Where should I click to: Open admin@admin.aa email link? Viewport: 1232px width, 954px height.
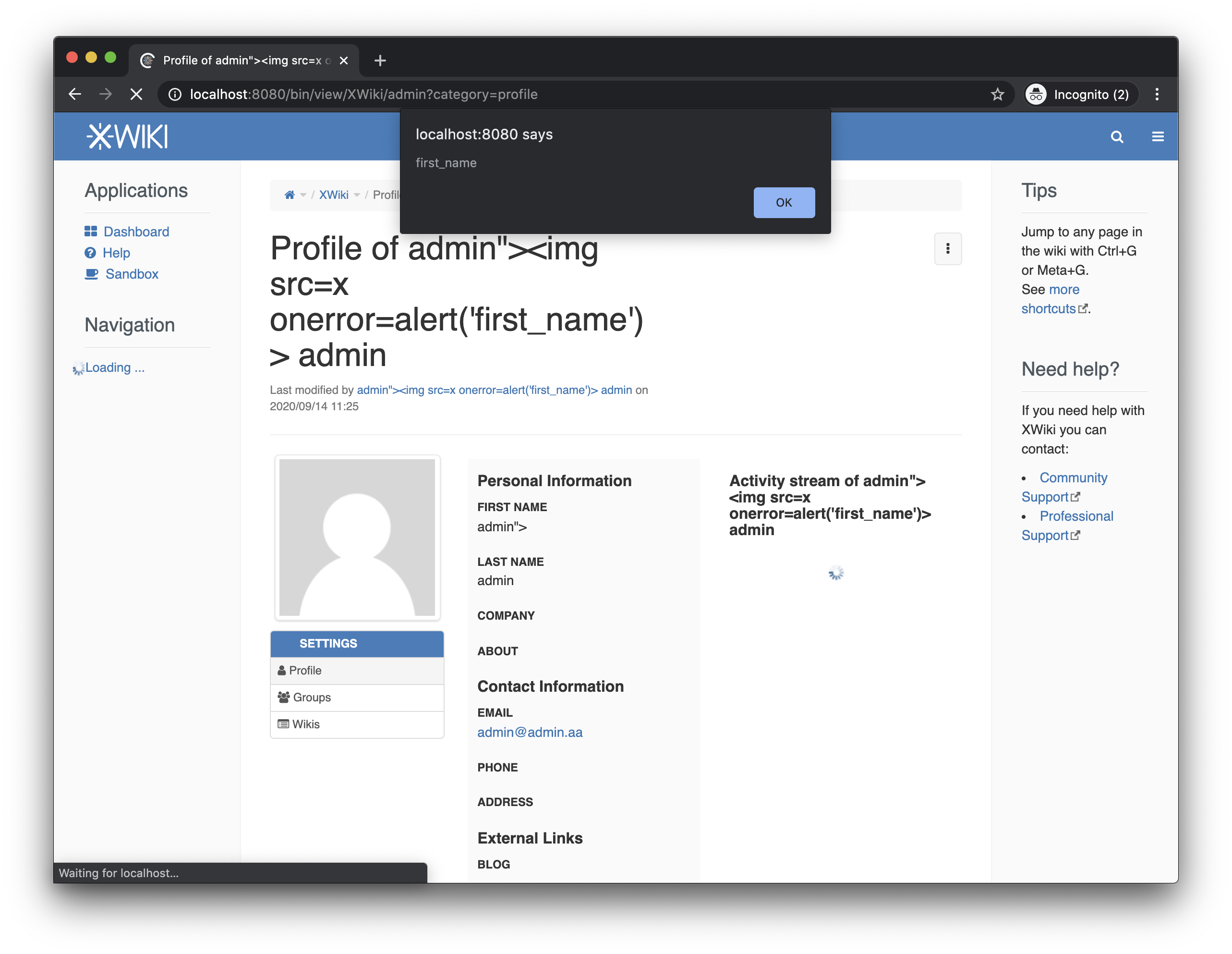click(x=529, y=732)
